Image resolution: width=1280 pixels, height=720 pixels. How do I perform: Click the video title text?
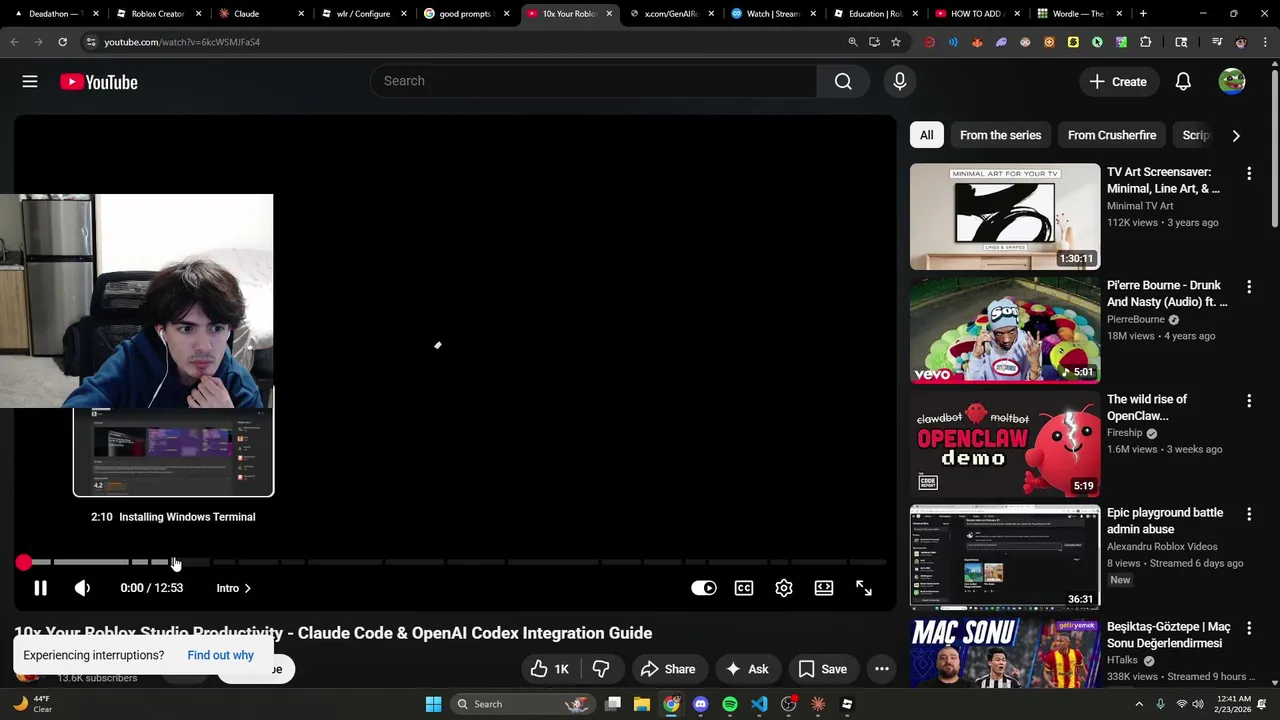click(333, 633)
